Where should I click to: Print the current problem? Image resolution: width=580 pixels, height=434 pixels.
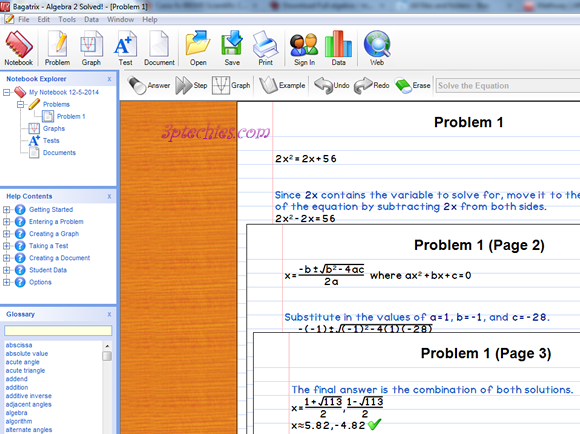click(x=266, y=48)
